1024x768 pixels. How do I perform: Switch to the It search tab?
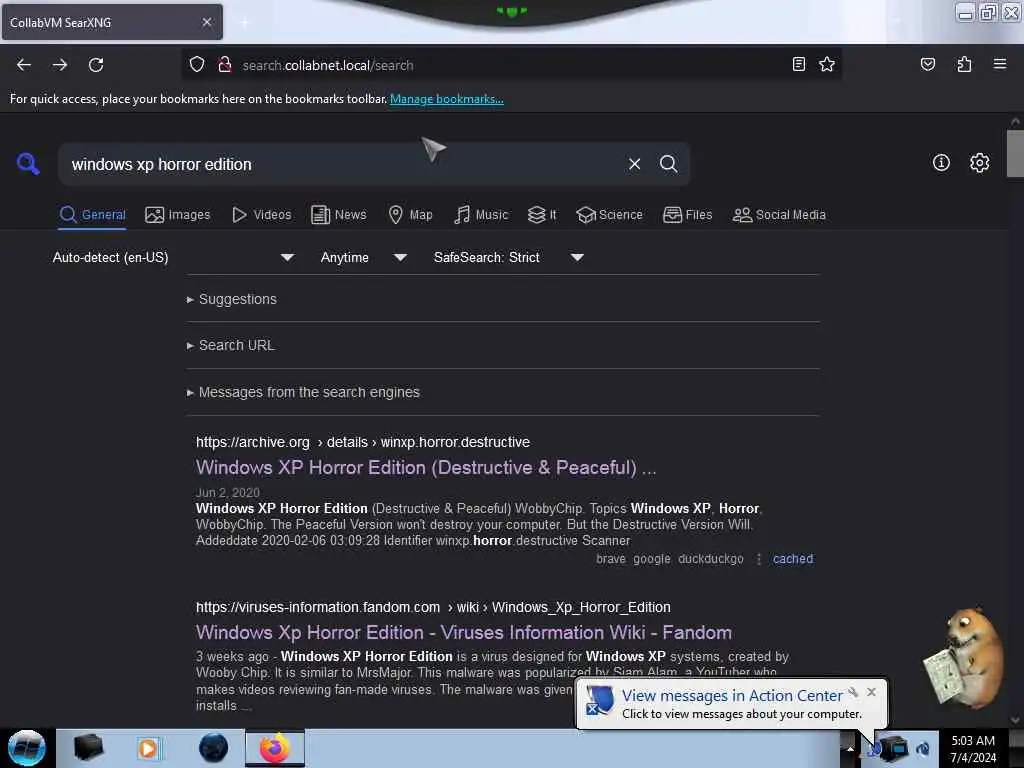[x=542, y=215]
